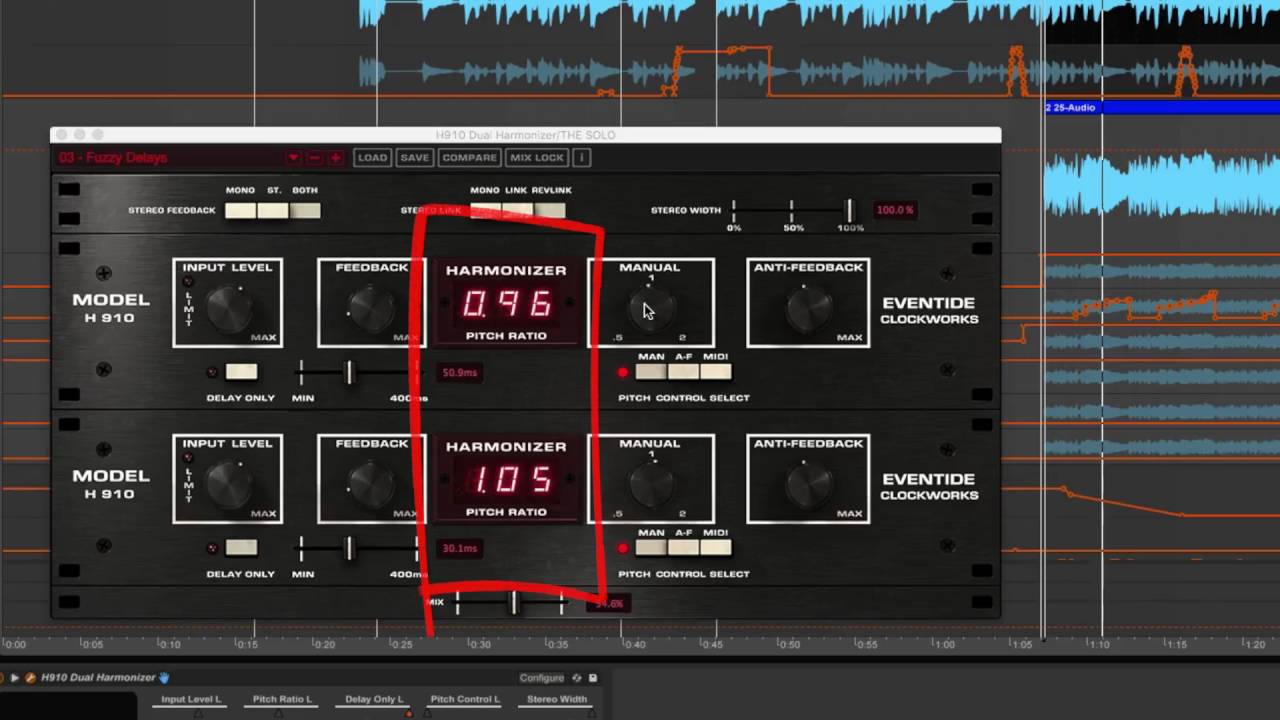Click the device activator play triangle icon
The image size is (1280, 720).
tap(14, 678)
